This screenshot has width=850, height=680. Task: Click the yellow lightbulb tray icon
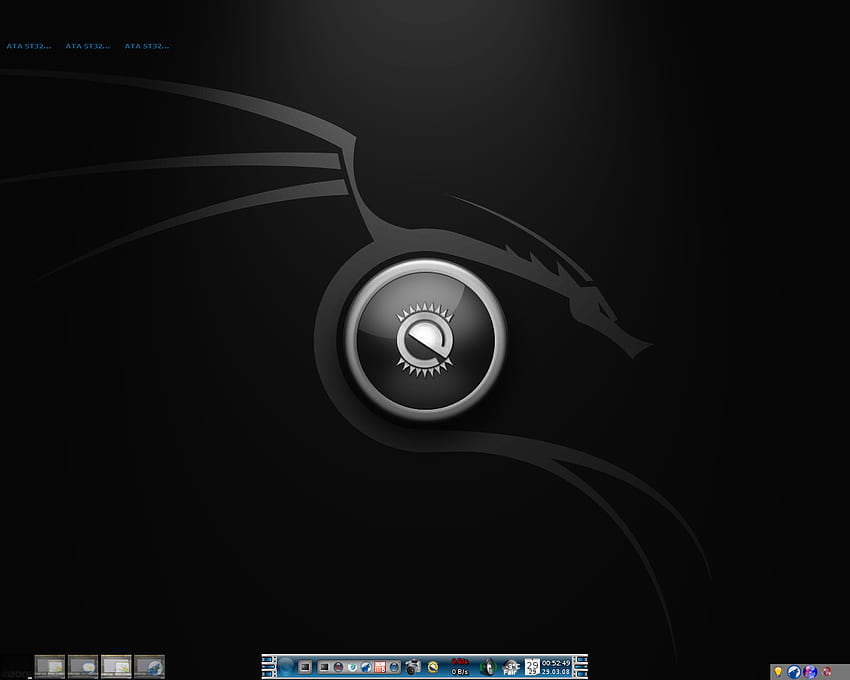coord(778,672)
